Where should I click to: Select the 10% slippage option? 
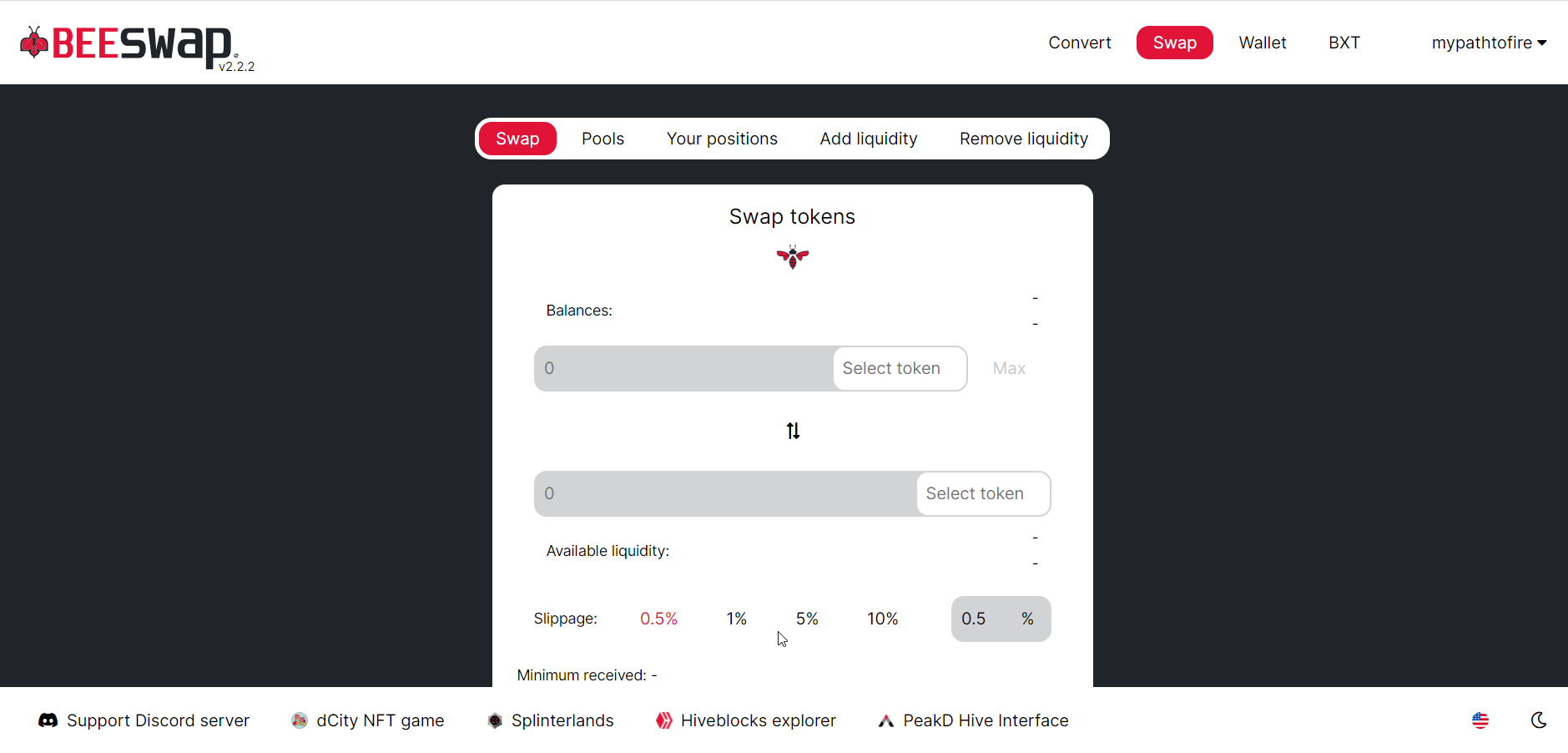882,619
